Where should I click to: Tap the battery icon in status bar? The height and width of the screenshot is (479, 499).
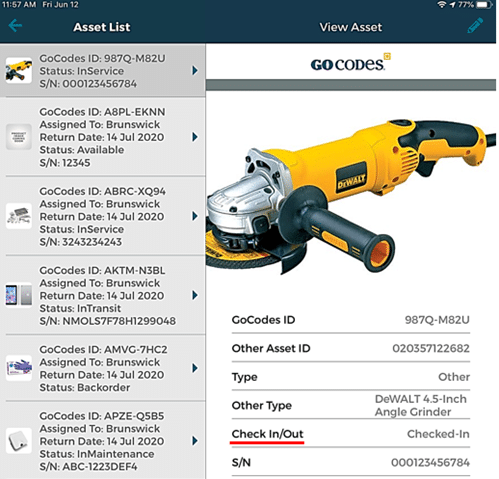coord(485,5)
